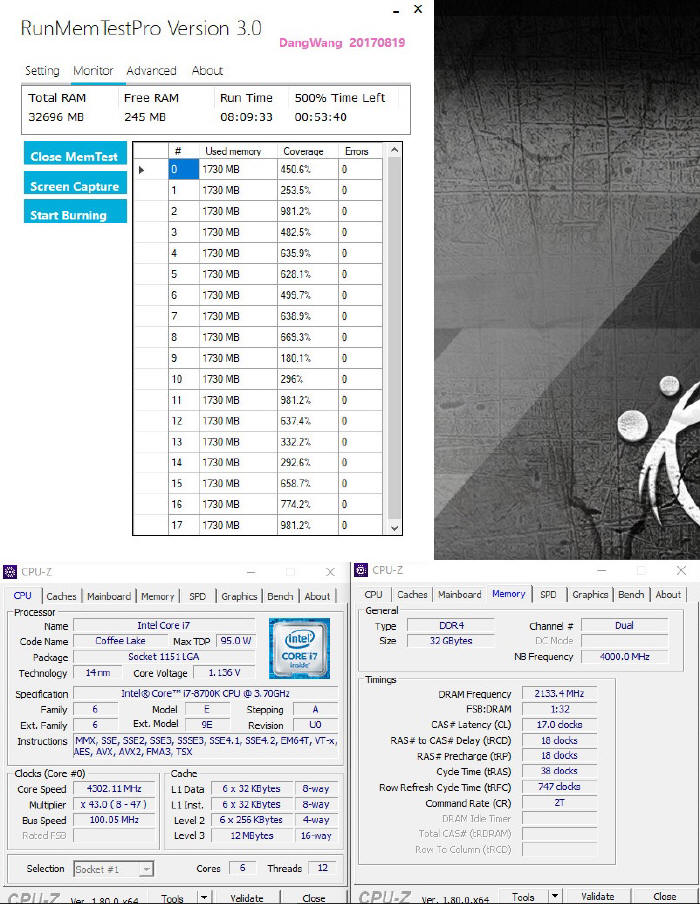The width and height of the screenshot is (700, 904).
Task: Open CPU tab in right CPU-Z window
Action: click(x=374, y=594)
